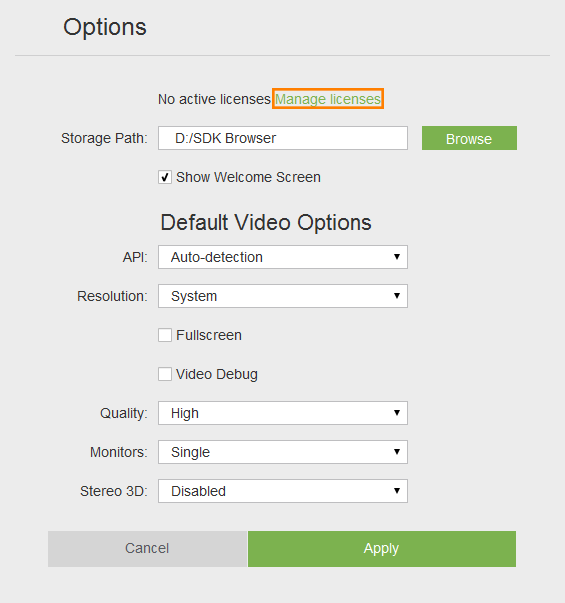The width and height of the screenshot is (565, 603).
Task: Click the Stereo 3D dropdown arrow
Action: tap(397, 491)
